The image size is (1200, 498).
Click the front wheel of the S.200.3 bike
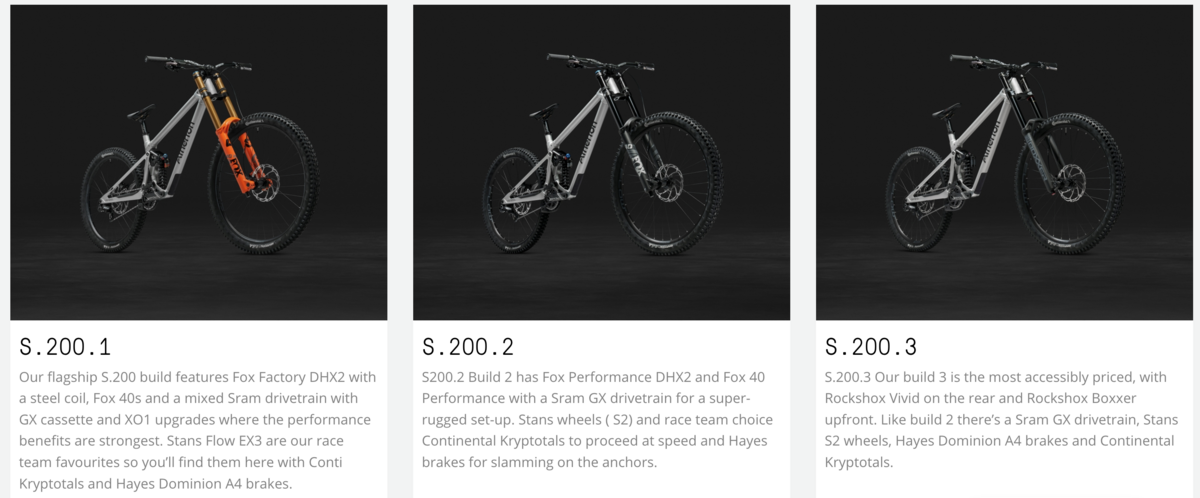click(1067, 197)
